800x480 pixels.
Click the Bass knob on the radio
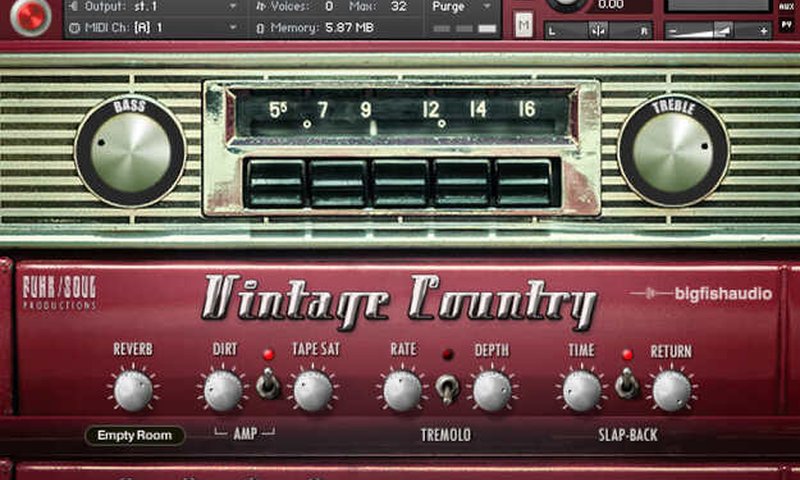point(130,151)
